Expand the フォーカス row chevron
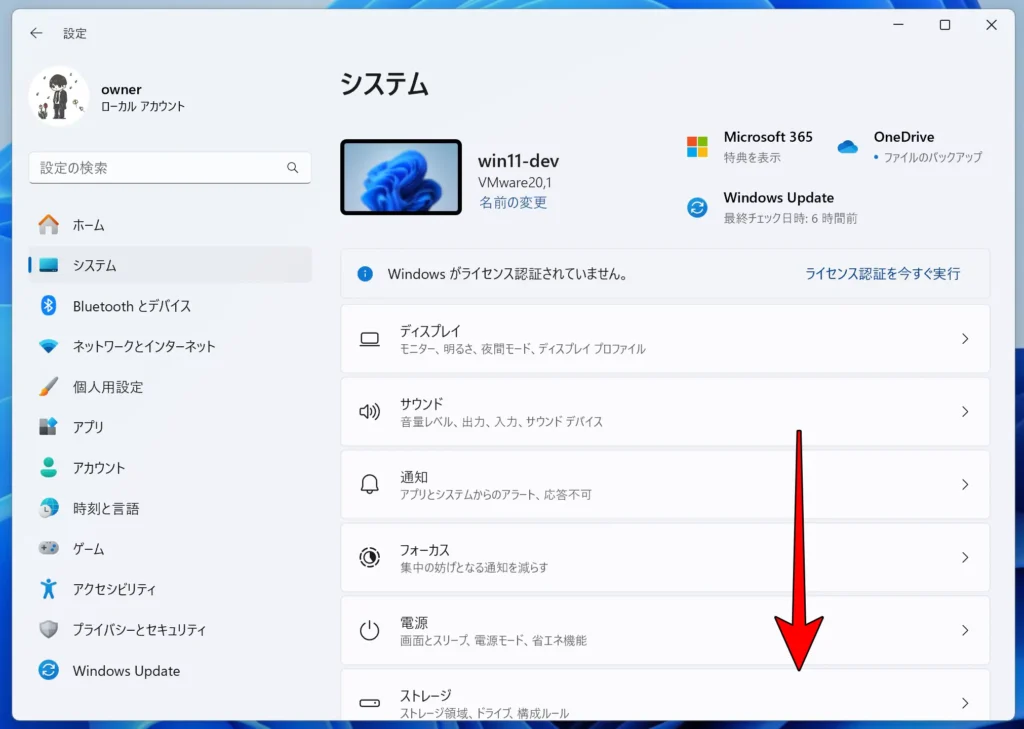The height and width of the screenshot is (729, 1024). [965, 558]
